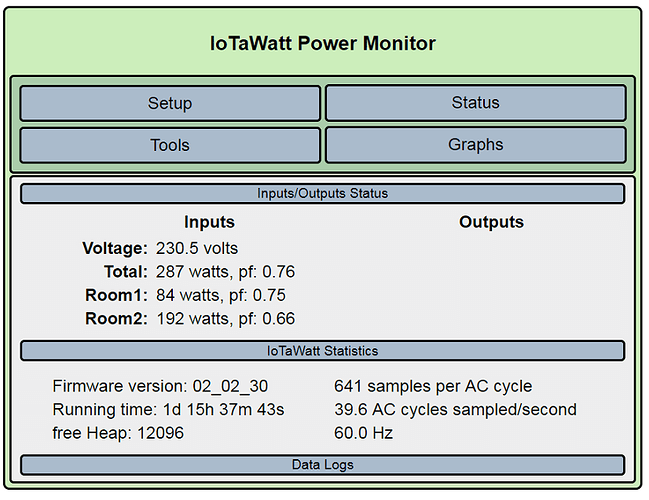Select the 84 watts, pf: 0.75 value
The height and width of the screenshot is (500, 649).
[x=221, y=296]
